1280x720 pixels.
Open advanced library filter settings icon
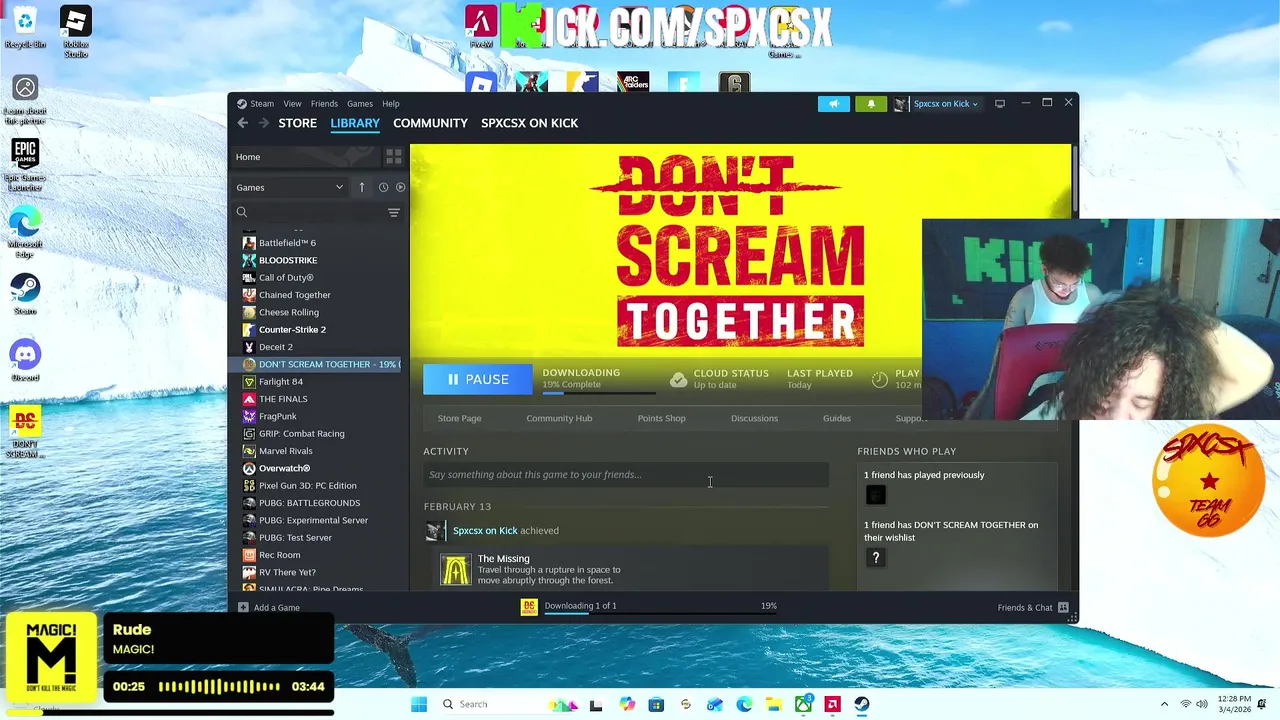coord(393,212)
